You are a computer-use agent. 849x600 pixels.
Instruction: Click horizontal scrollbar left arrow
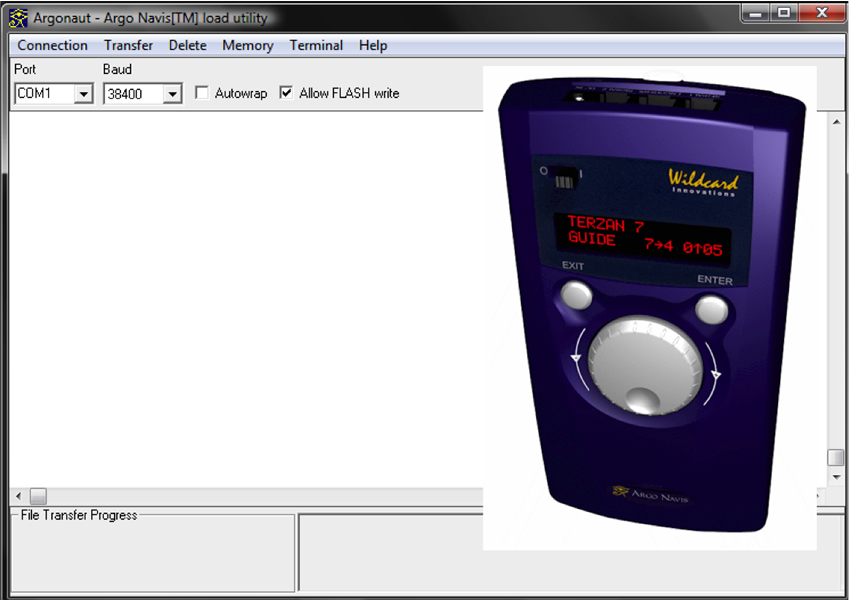(x=18, y=495)
